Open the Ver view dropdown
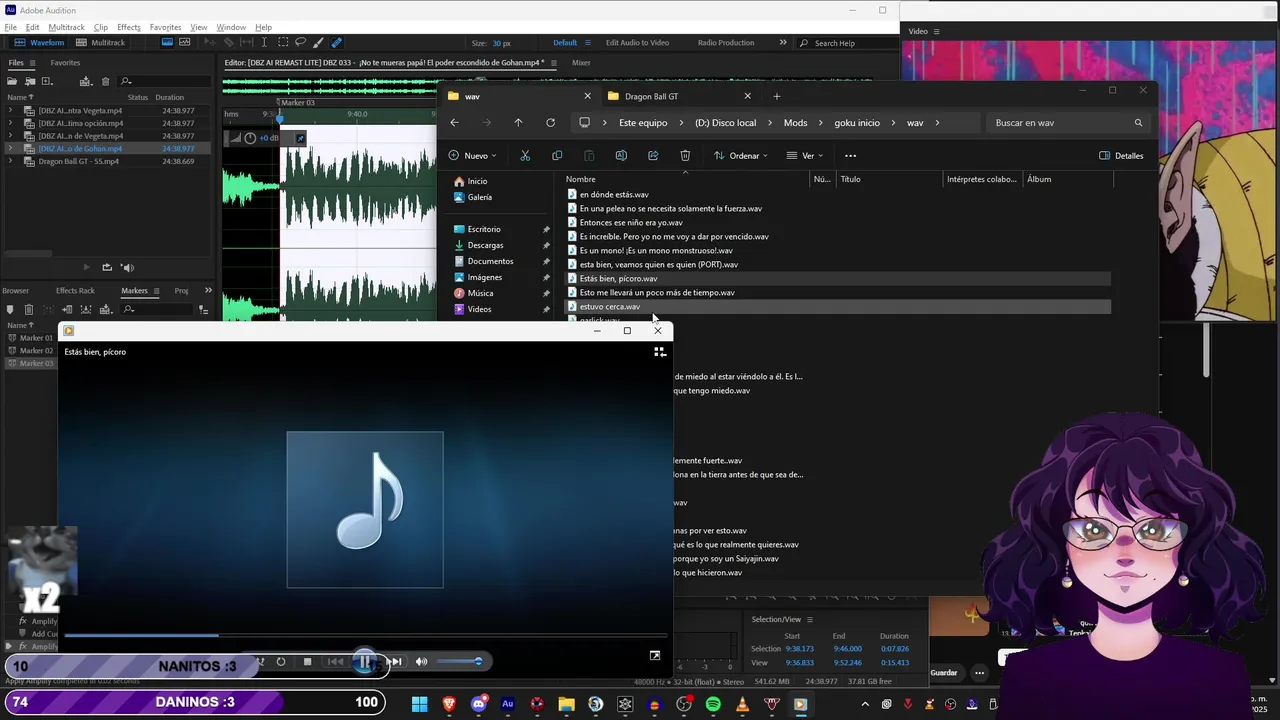1280x720 pixels. [805, 156]
